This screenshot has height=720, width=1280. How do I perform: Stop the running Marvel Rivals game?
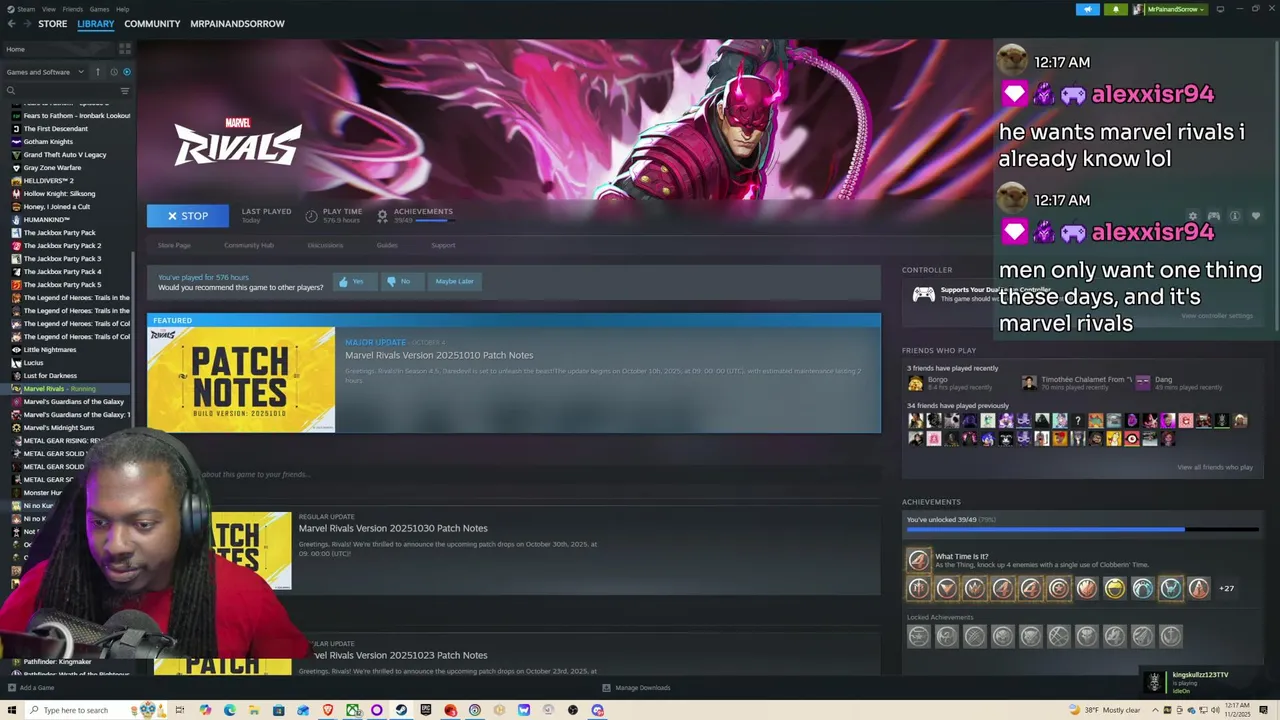point(188,216)
